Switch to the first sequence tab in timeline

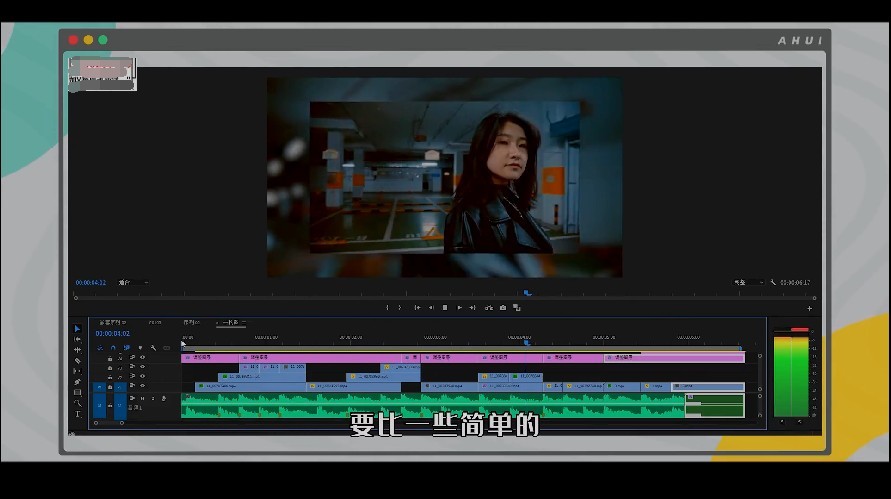point(111,322)
